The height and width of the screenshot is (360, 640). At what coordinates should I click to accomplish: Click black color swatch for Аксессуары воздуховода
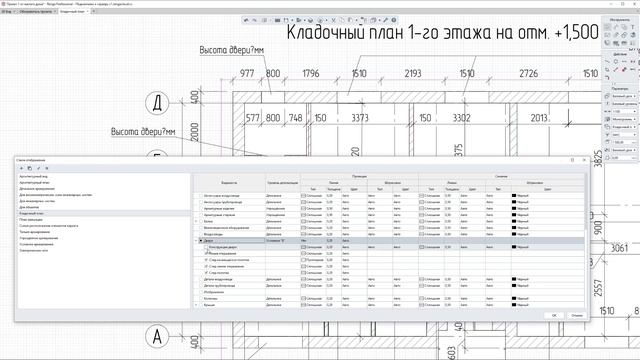pyautogui.click(x=514, y=196)
